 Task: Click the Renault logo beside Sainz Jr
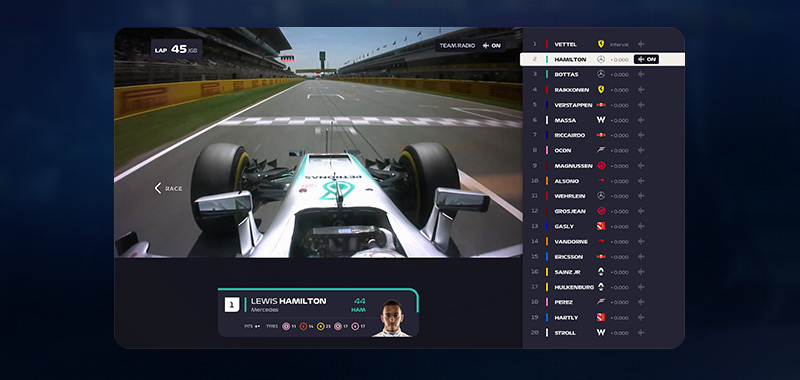(x=601, y=272)
